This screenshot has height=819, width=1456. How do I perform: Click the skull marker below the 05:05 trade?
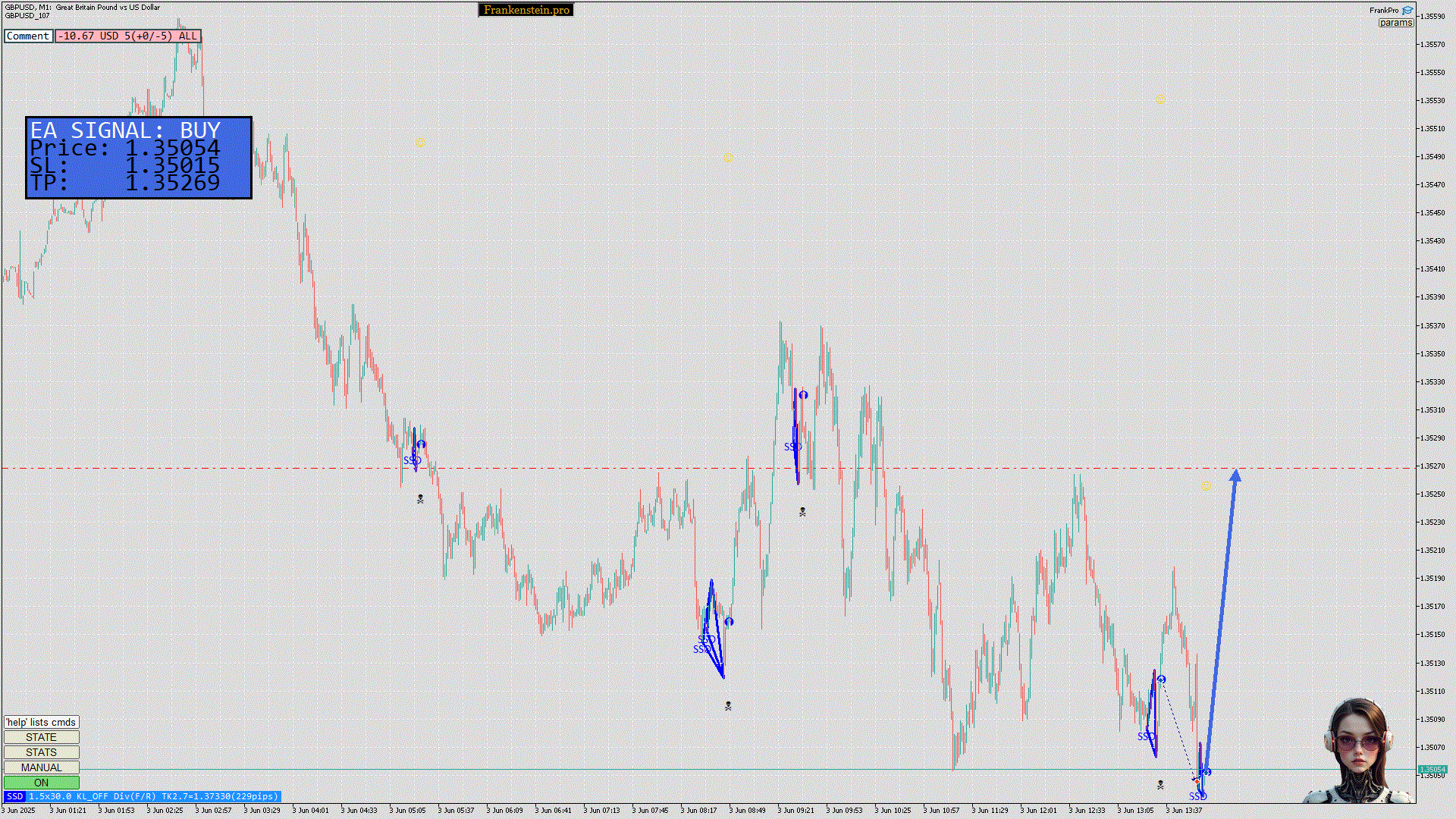tap(420, 499)
